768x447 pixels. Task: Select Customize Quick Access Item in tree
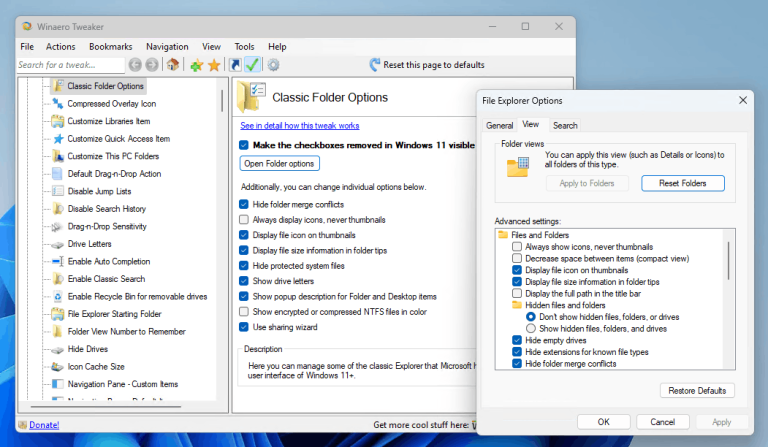(118, 139)
